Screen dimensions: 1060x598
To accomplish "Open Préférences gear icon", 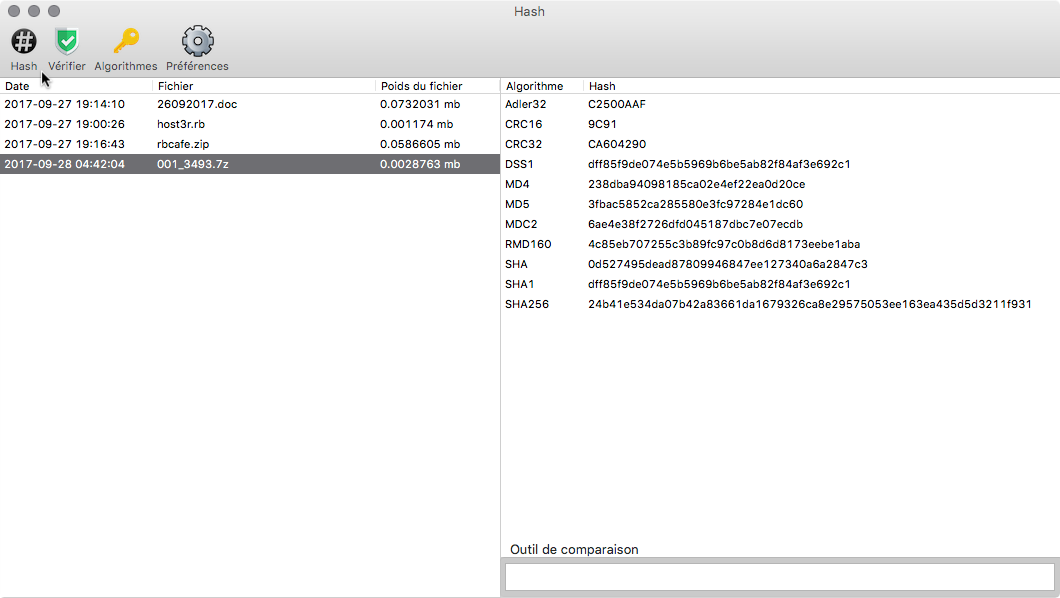I will [197, 42].
